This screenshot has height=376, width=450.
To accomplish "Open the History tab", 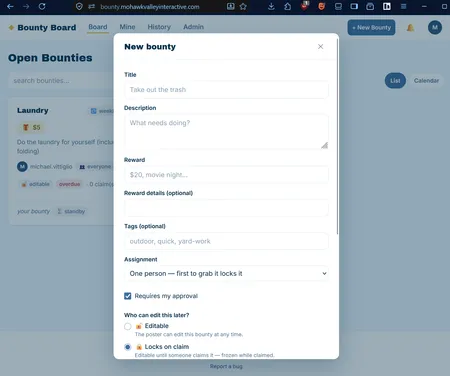I will tap(159, 27).
